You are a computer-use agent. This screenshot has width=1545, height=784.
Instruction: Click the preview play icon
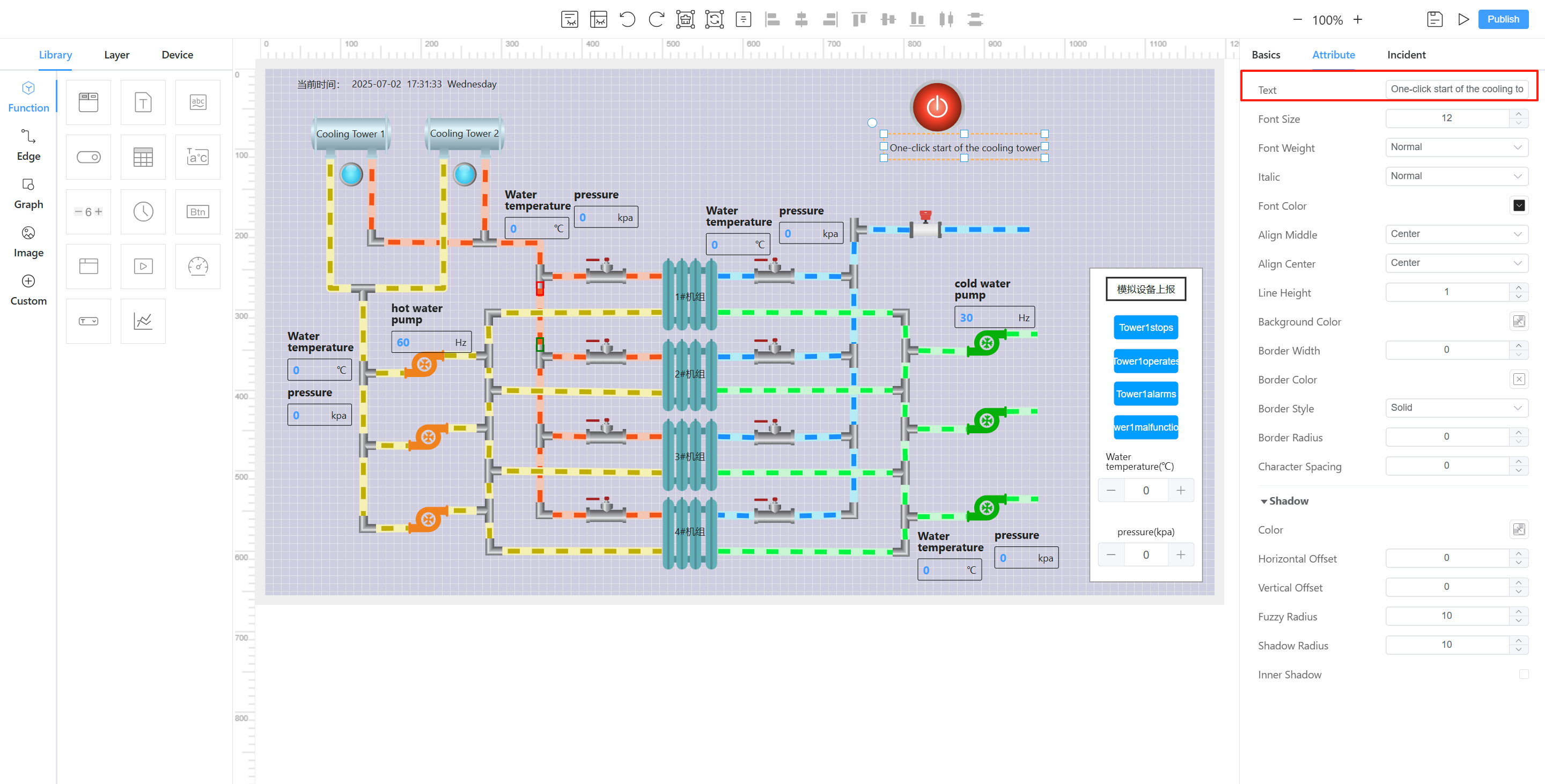[1463, 19]
